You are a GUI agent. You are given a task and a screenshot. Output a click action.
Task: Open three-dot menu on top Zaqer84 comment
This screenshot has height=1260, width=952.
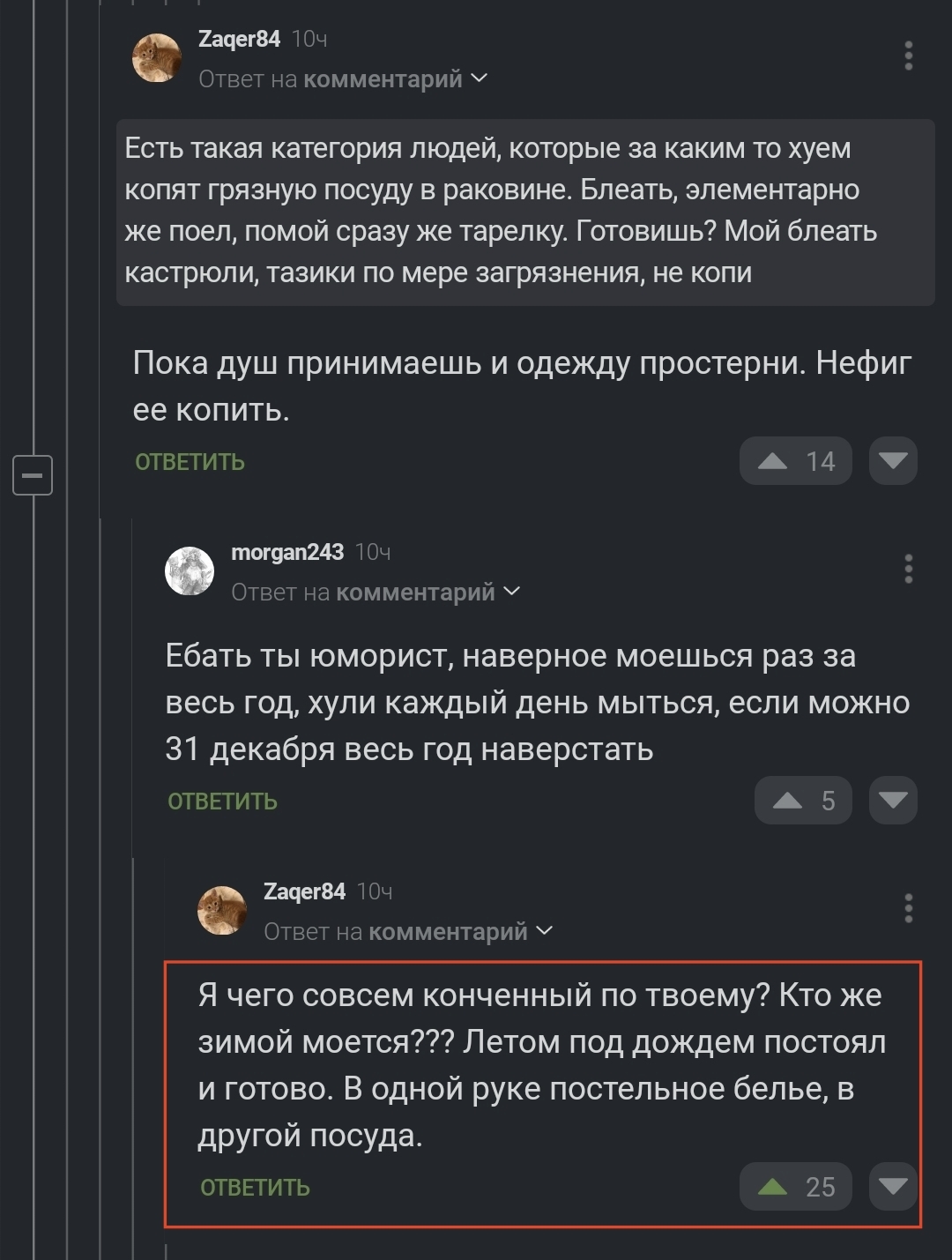tap(908, 56)
